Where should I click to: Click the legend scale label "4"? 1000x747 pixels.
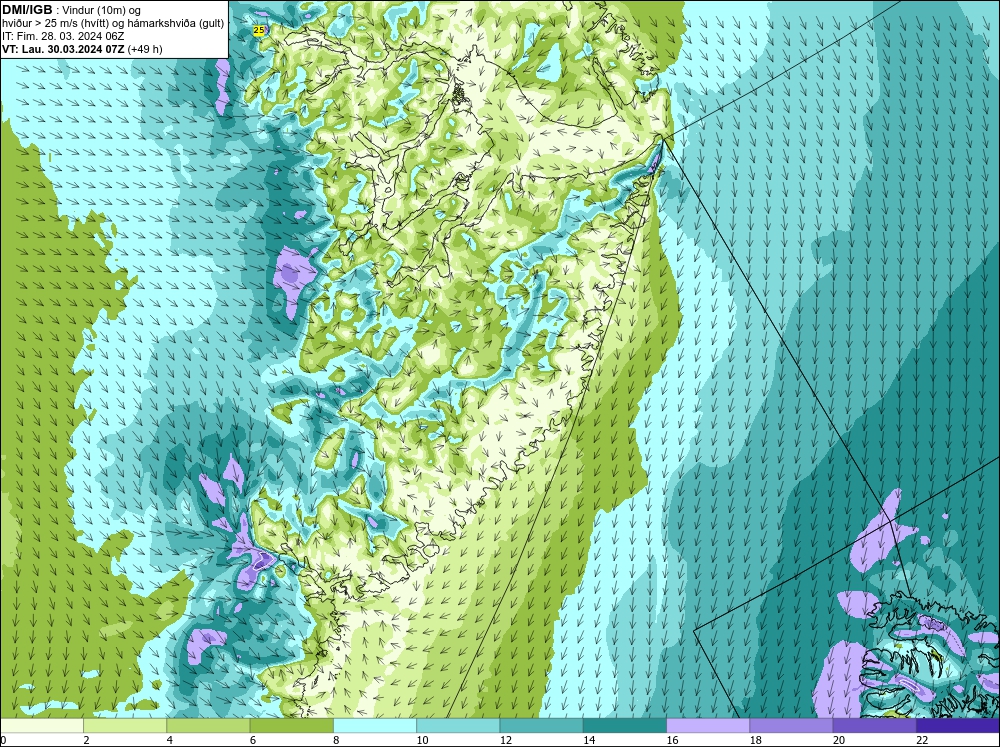[x=170, y=740]
